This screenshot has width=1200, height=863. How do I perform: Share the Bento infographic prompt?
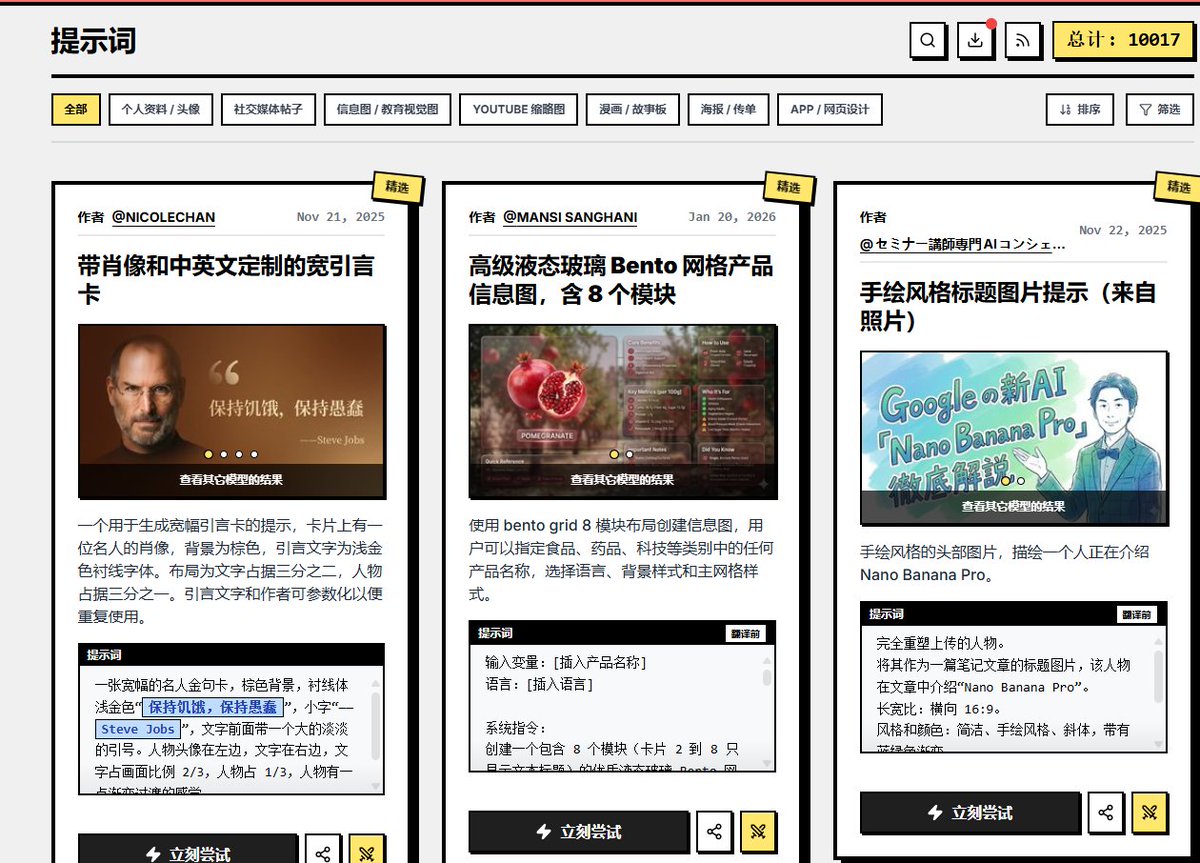coord(714,831)
